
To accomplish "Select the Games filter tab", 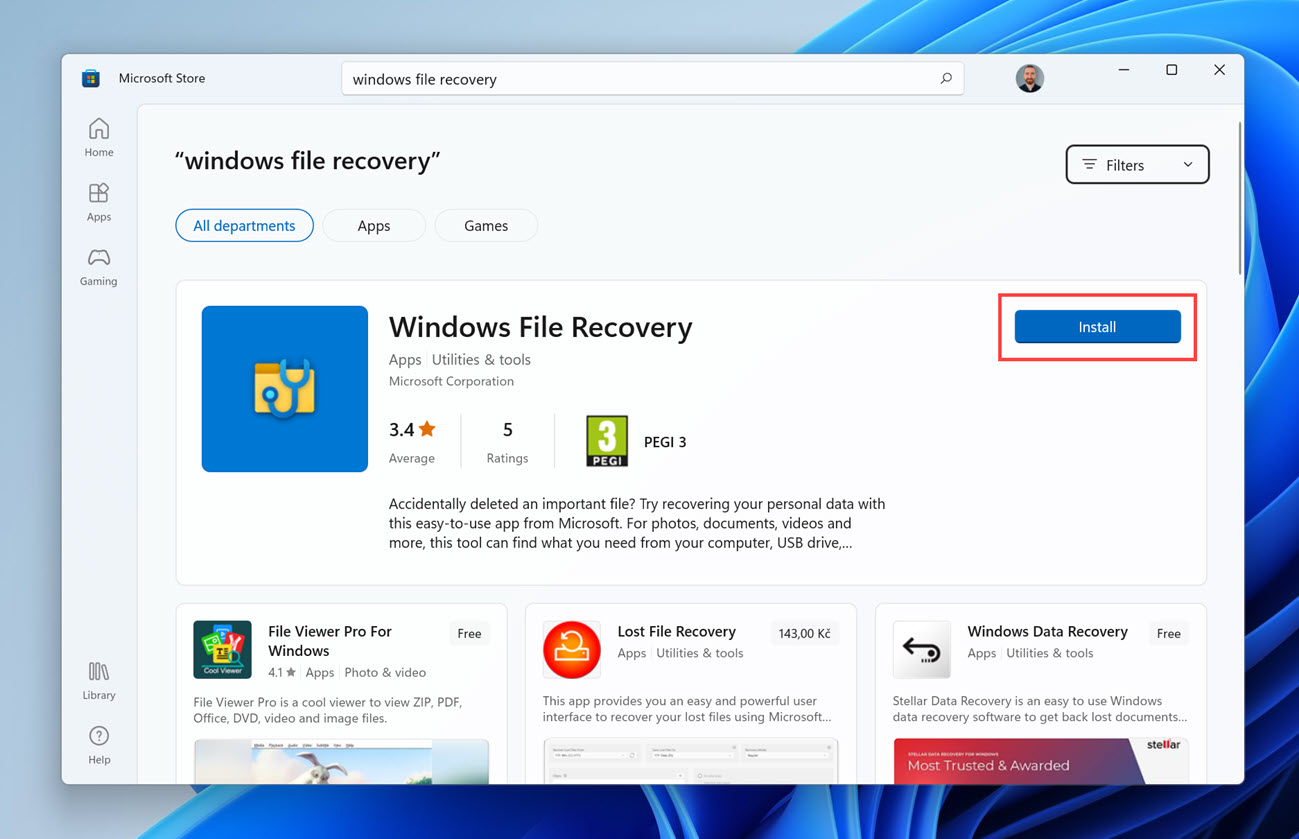I will pyautogui.click(x=486, y=226).
